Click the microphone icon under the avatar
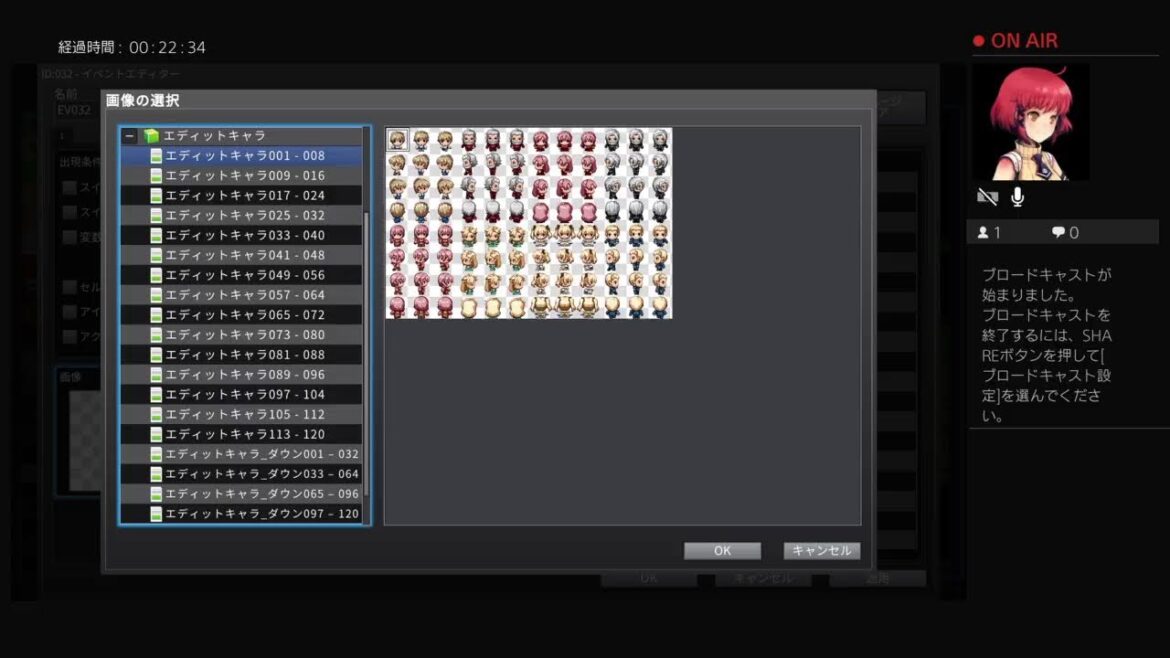 1017,197
